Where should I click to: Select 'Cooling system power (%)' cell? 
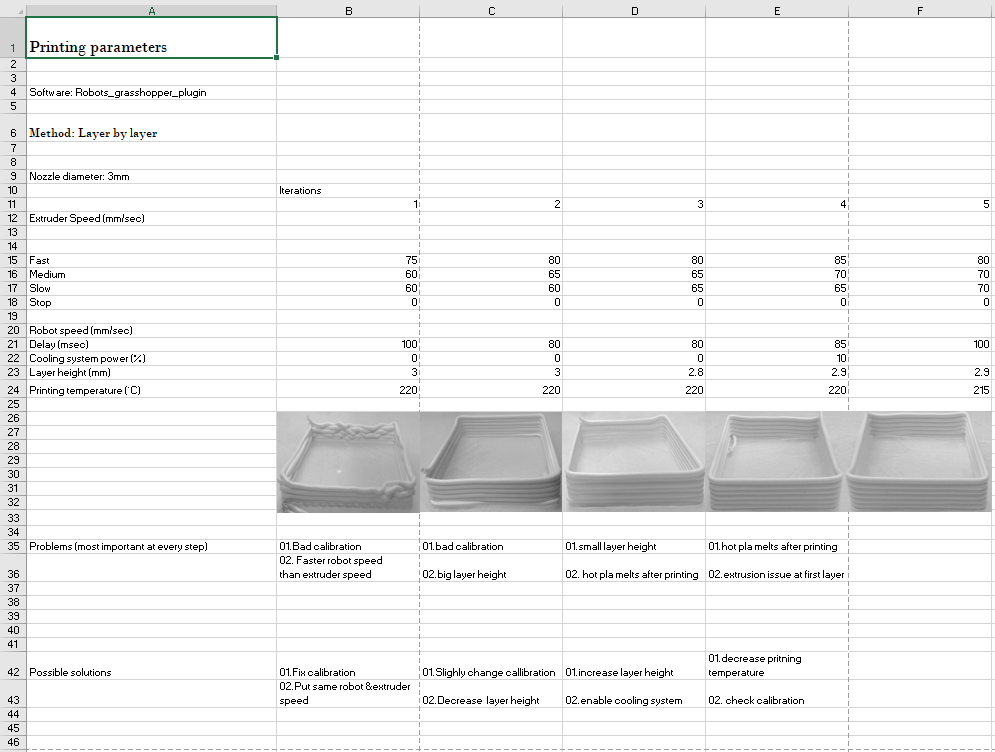151,358
